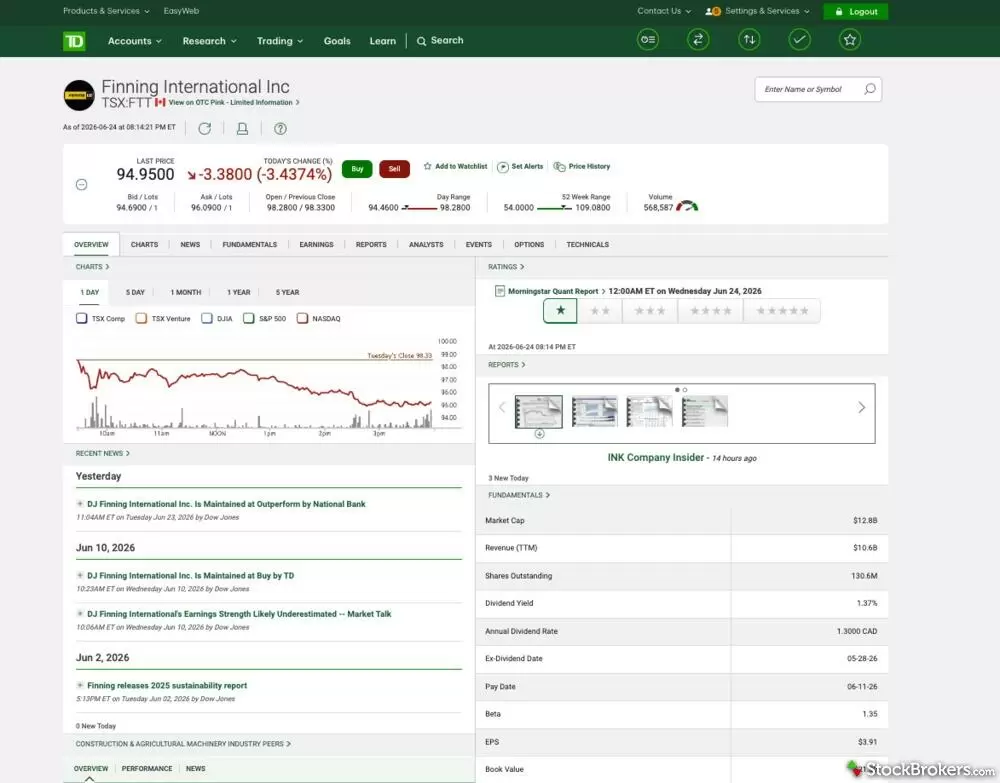Image resolution: width=1000 pixels, height=783 pixels.
Task: Print the page using the printer icon
Action: (x=242, y=129)
